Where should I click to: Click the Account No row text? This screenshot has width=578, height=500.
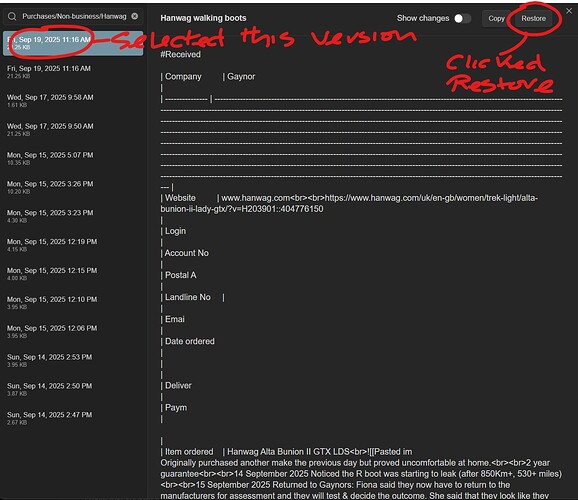pyautogui.click(x=187, y=253)
